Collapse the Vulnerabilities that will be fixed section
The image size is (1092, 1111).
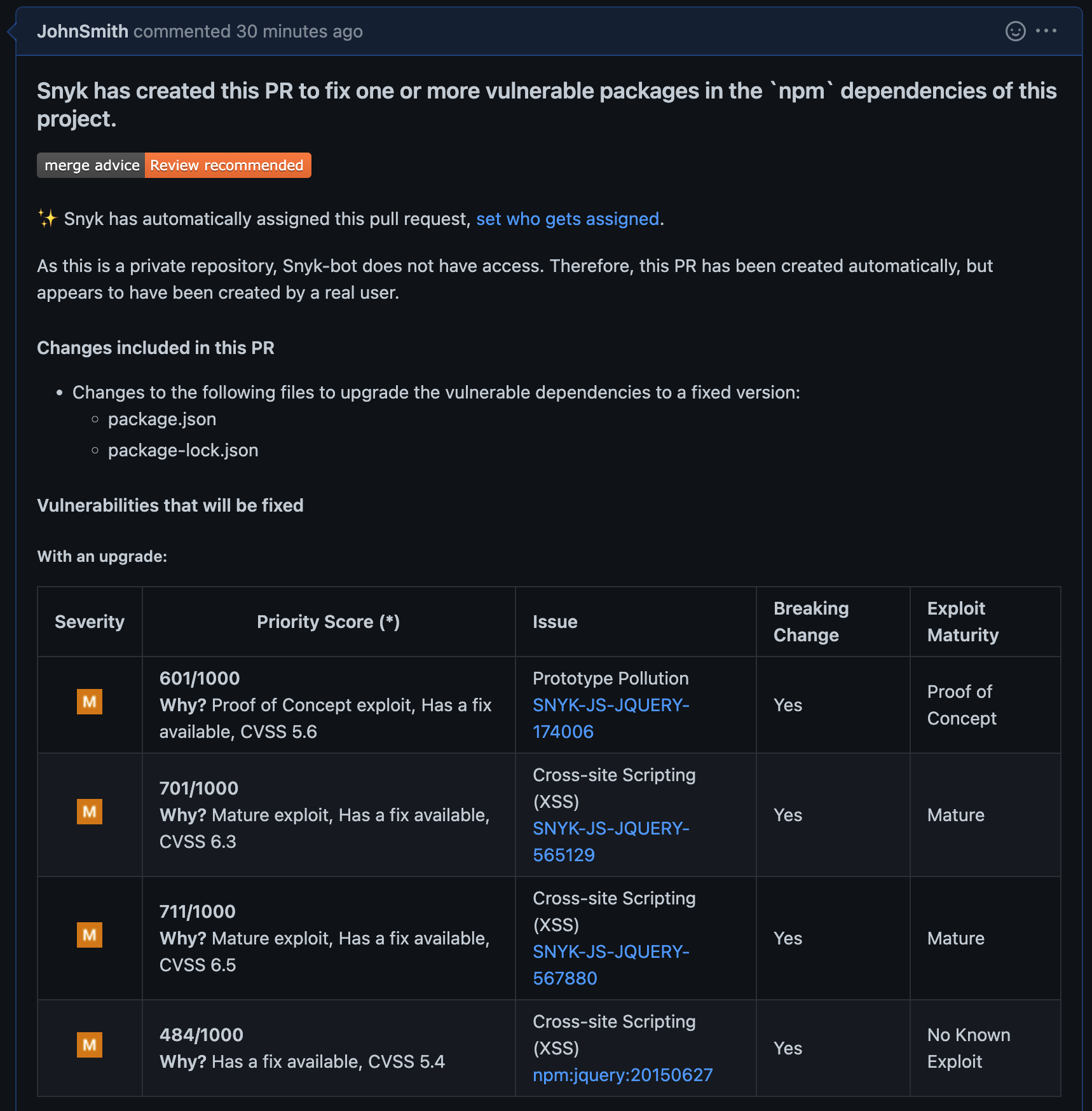(170, 505)
